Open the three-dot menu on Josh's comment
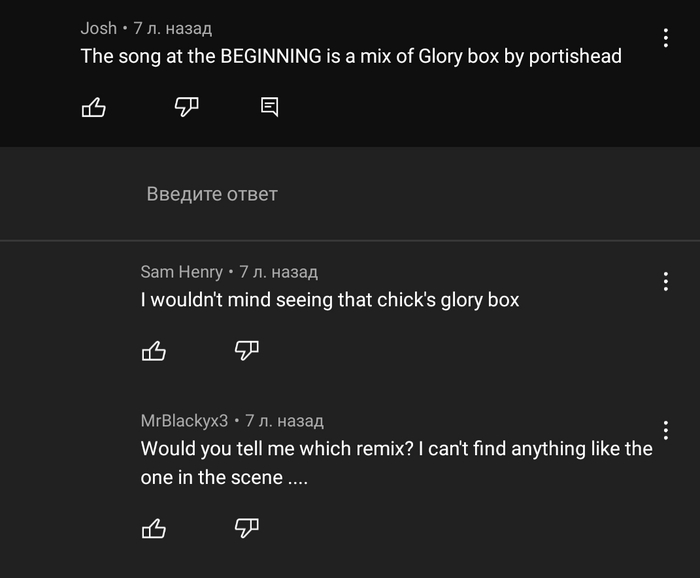 (666, 38)
